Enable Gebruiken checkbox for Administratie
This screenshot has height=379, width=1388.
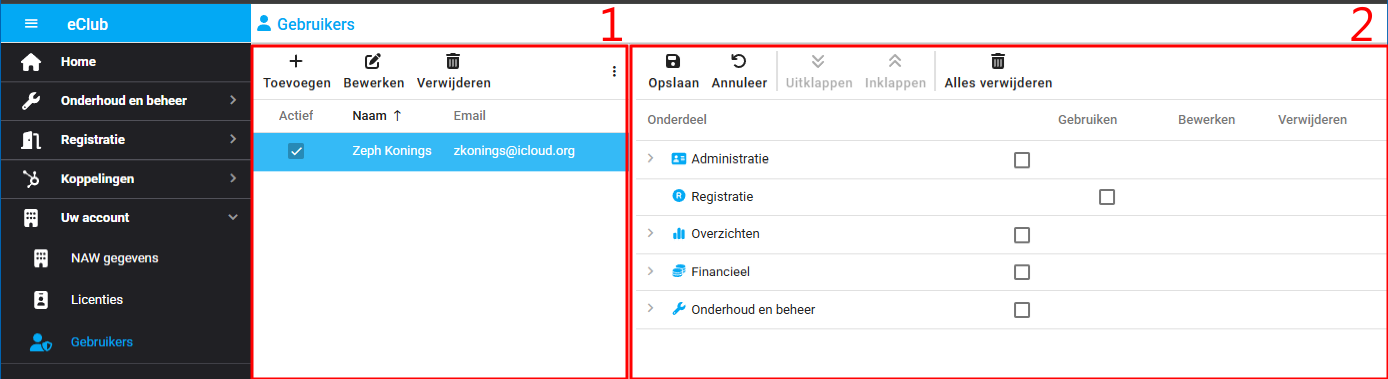coord(1021,160)
